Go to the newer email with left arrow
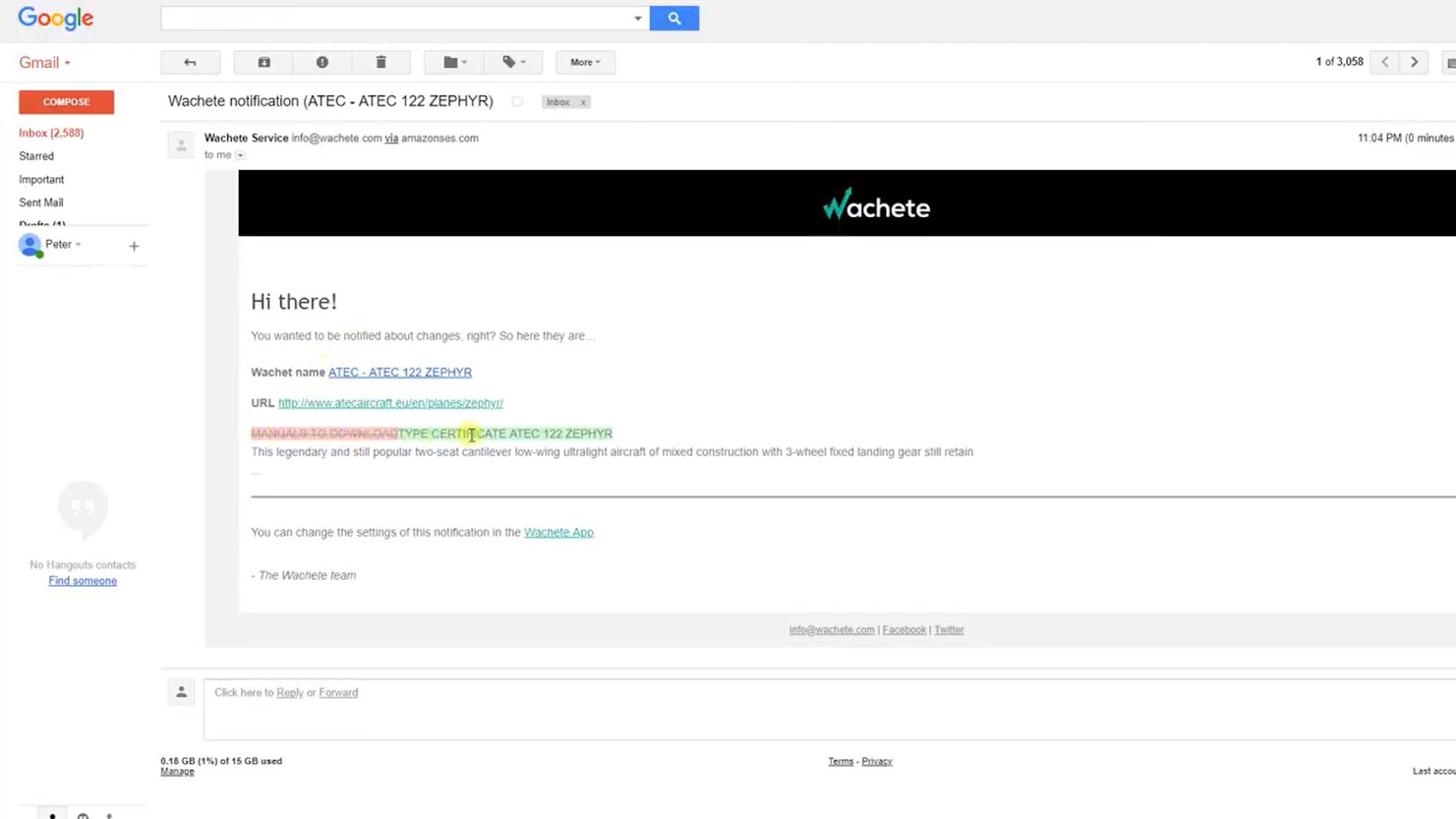The width and height of the screenshot is (1456, 819). [1385, 62]
